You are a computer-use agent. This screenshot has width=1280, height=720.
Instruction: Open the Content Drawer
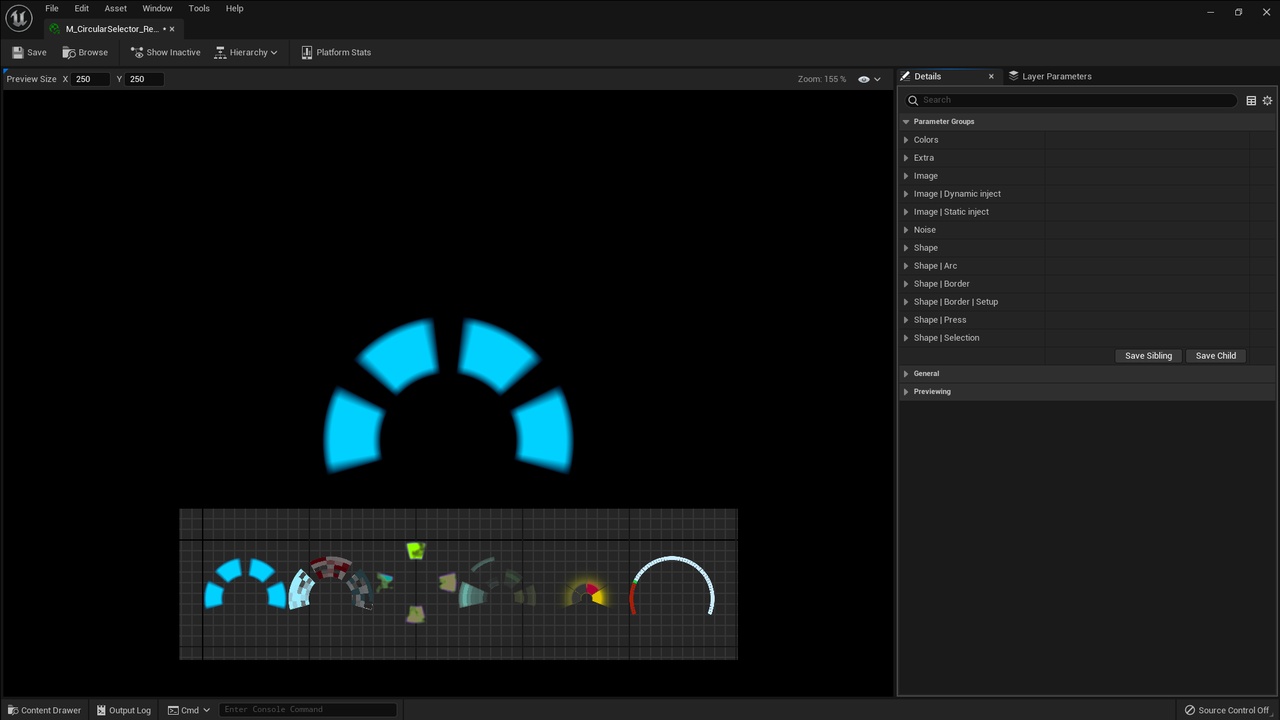pyautogui.click(x=44, y=710)
